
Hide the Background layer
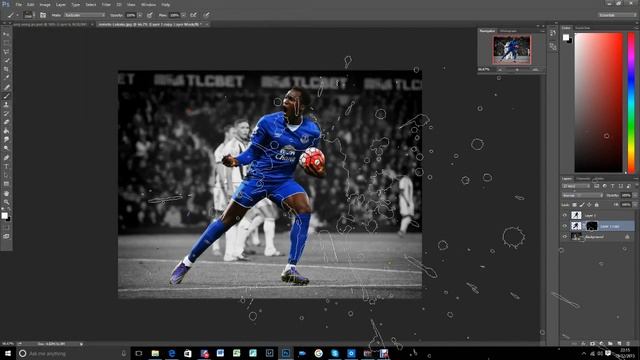click(565, 236)
